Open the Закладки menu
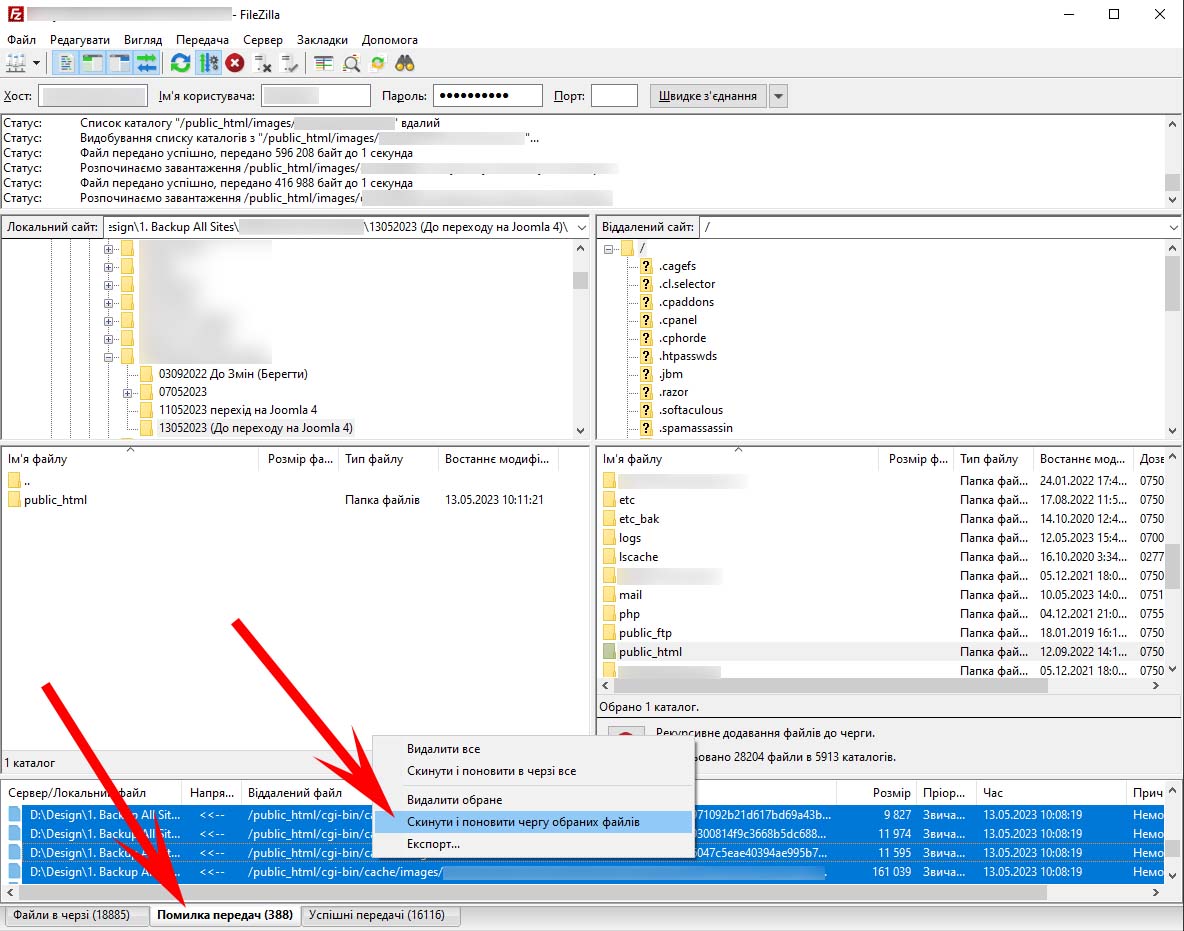This screenshot has height=931, width=1184. pos(322,40)
